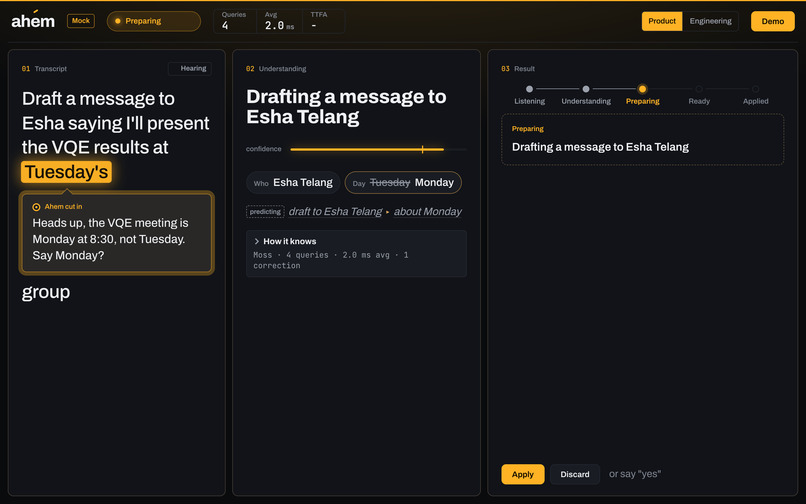Click the or say "yes" hint
Screen dimensions: 806x504
point(635,474)
